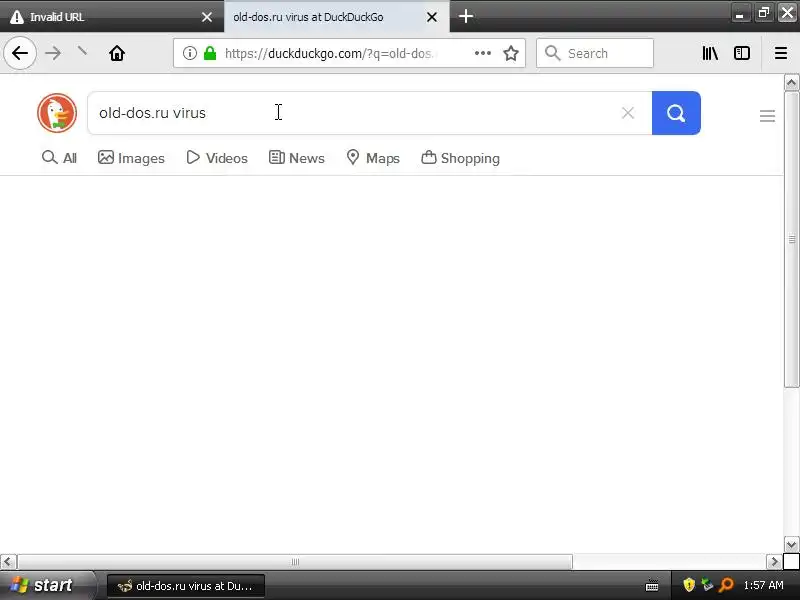
Task: Minimize the Firefox window
Action: coord(740,13)
